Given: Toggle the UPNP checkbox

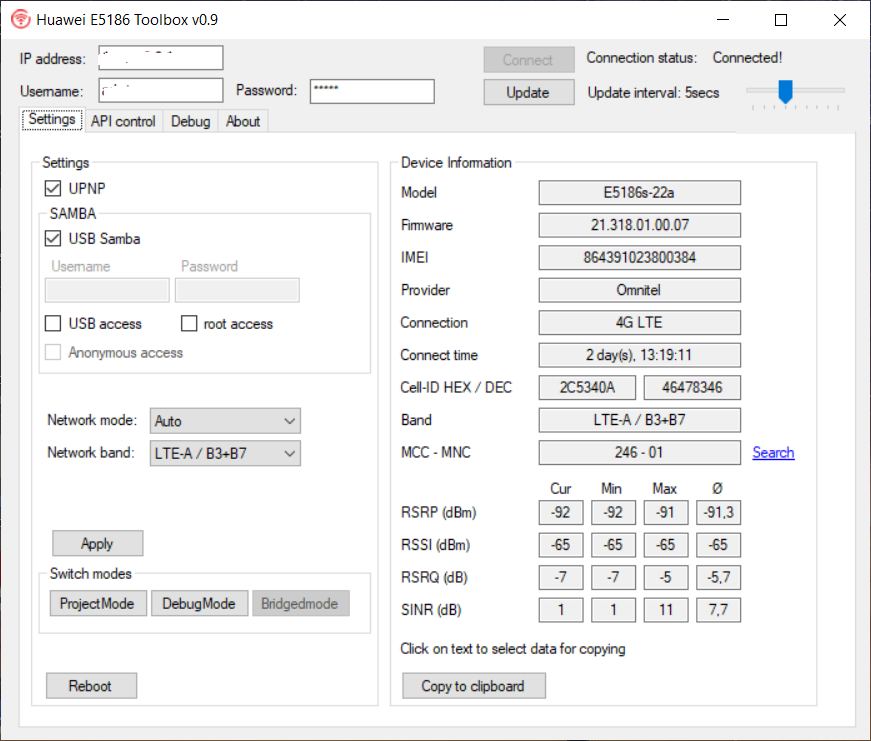Looking at the screenshot, I should 53,188.
